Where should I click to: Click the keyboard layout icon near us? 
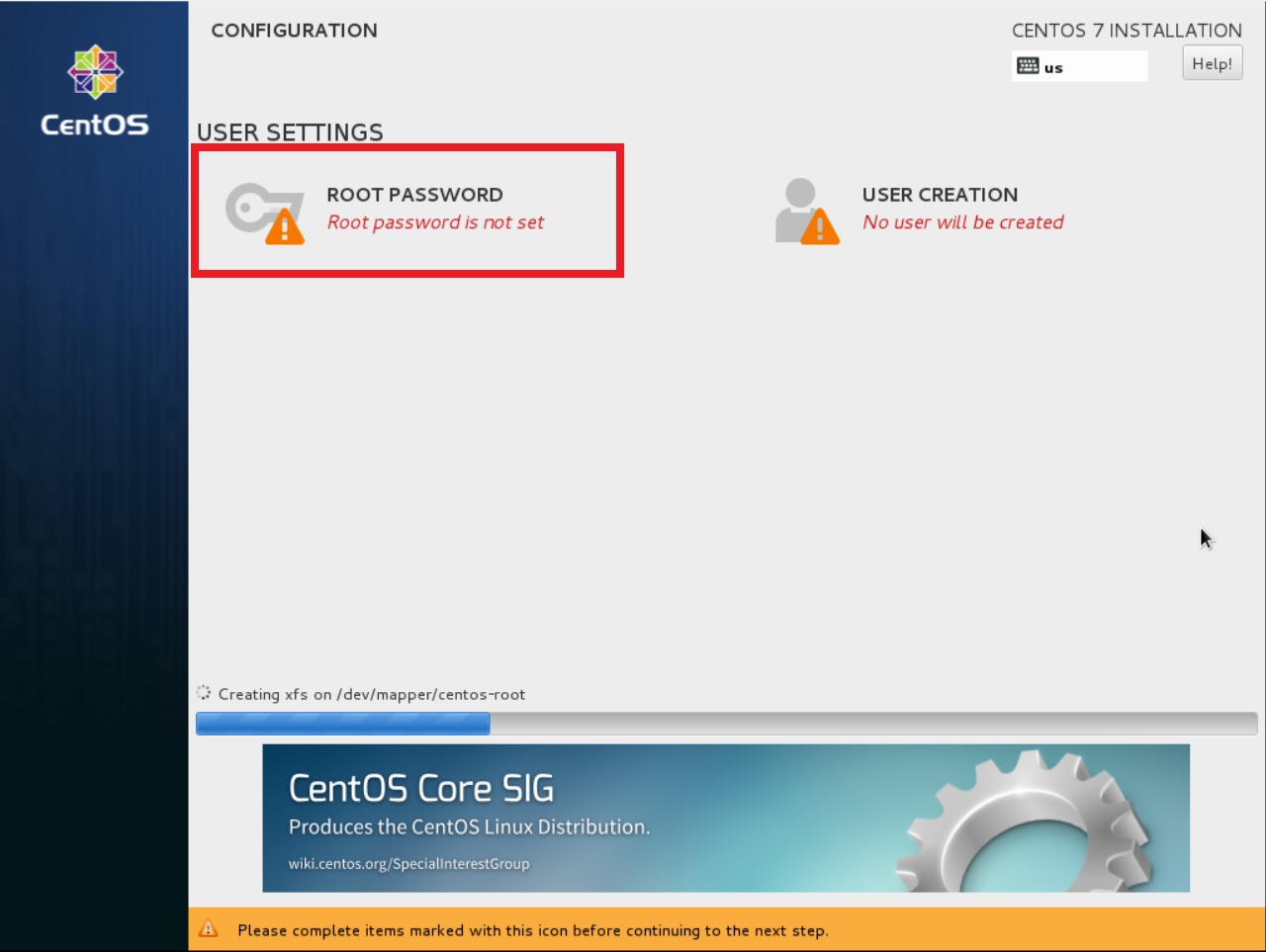click(x=1028, y=65)
